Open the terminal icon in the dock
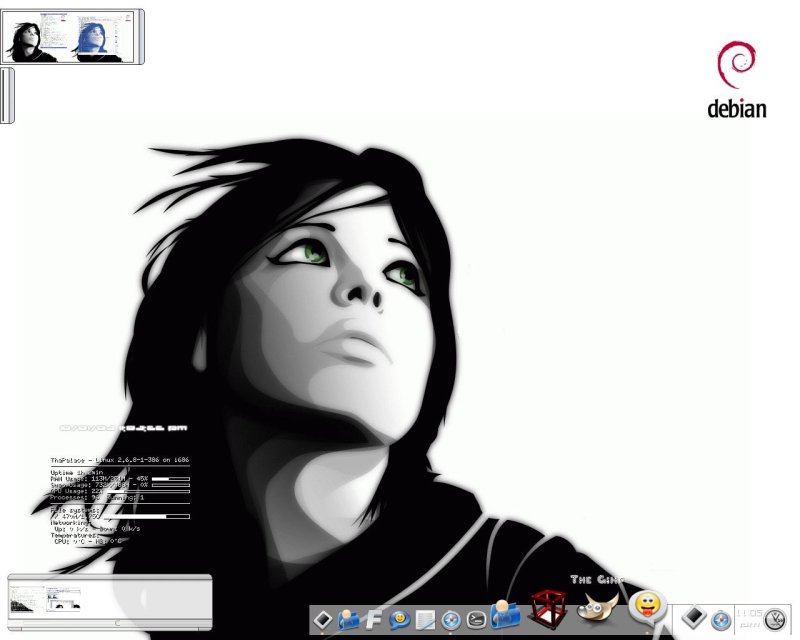This screenshot has width=800, height=640. [x=476, y=620]
